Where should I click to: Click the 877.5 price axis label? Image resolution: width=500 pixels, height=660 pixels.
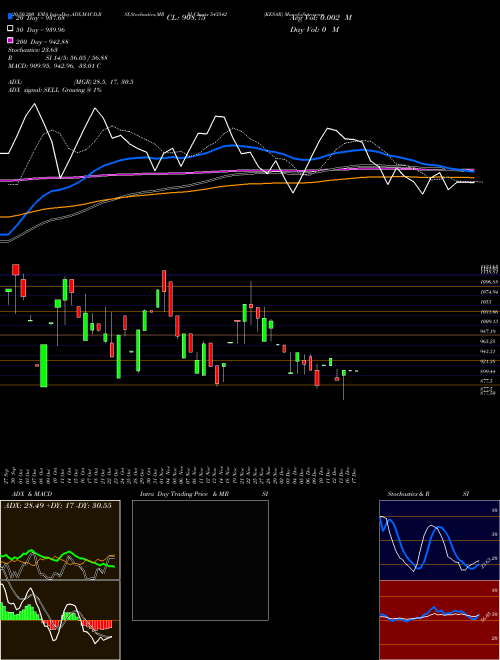[487, 381]
